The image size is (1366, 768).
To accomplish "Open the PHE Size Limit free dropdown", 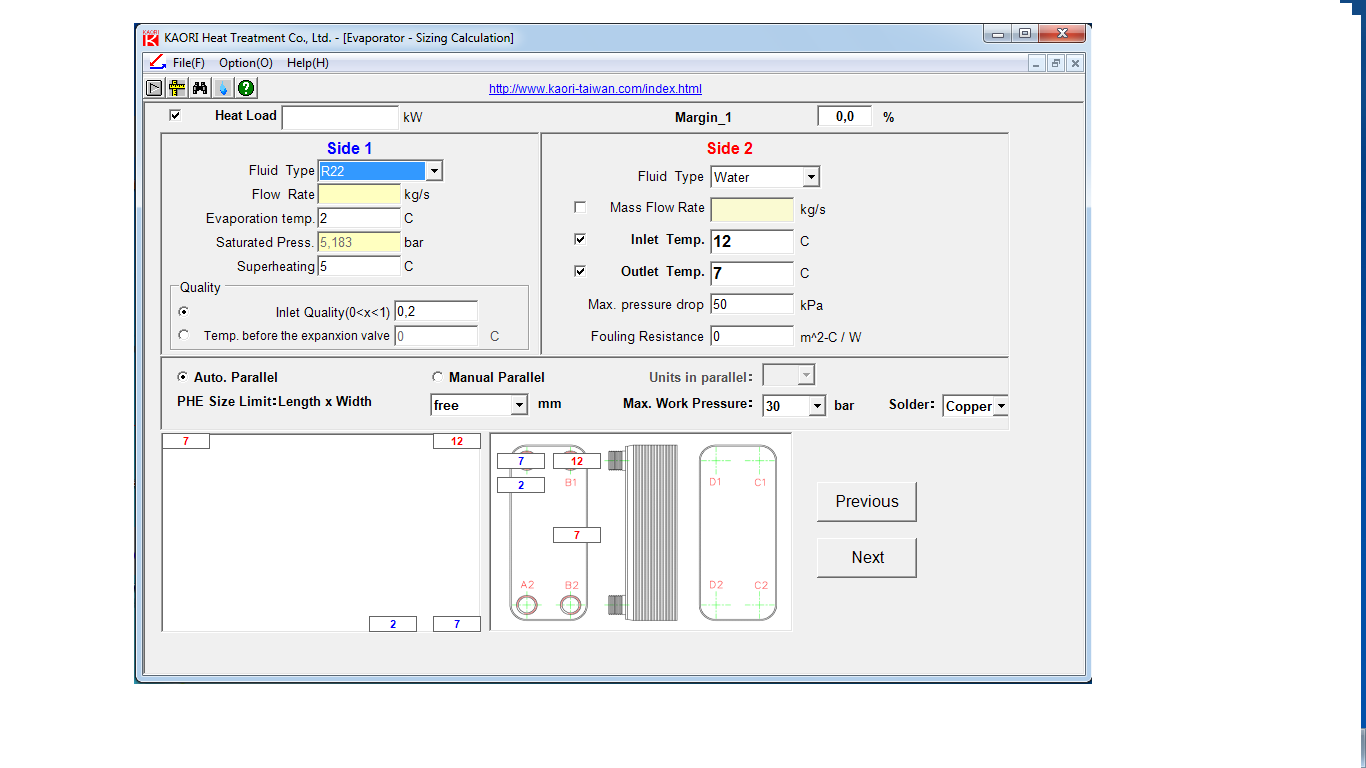I will (x=519, y=405).
